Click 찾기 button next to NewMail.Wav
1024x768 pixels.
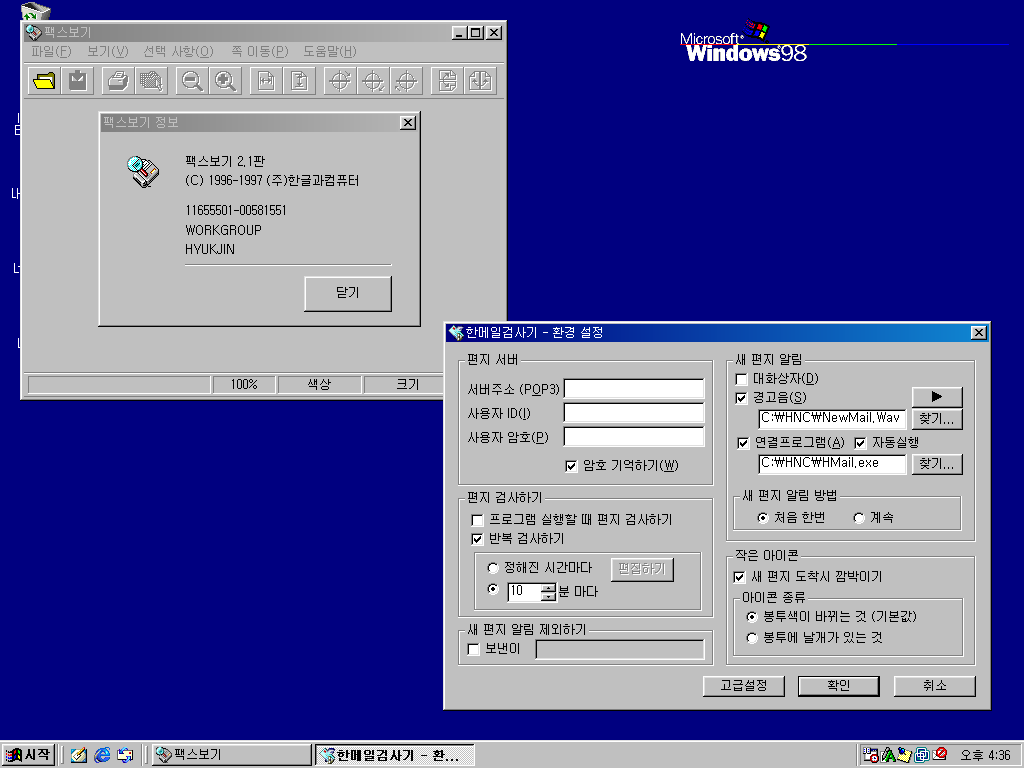[x=937, y=419]
